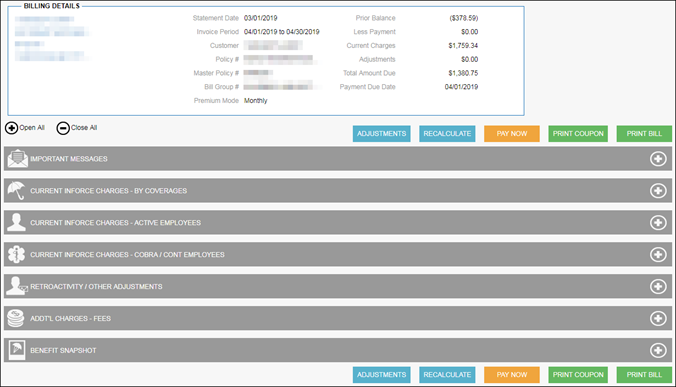The width and height of the screenshot is (676, 387).
Task: Click the top Pay Now button
Action: (x=512, y=134)
